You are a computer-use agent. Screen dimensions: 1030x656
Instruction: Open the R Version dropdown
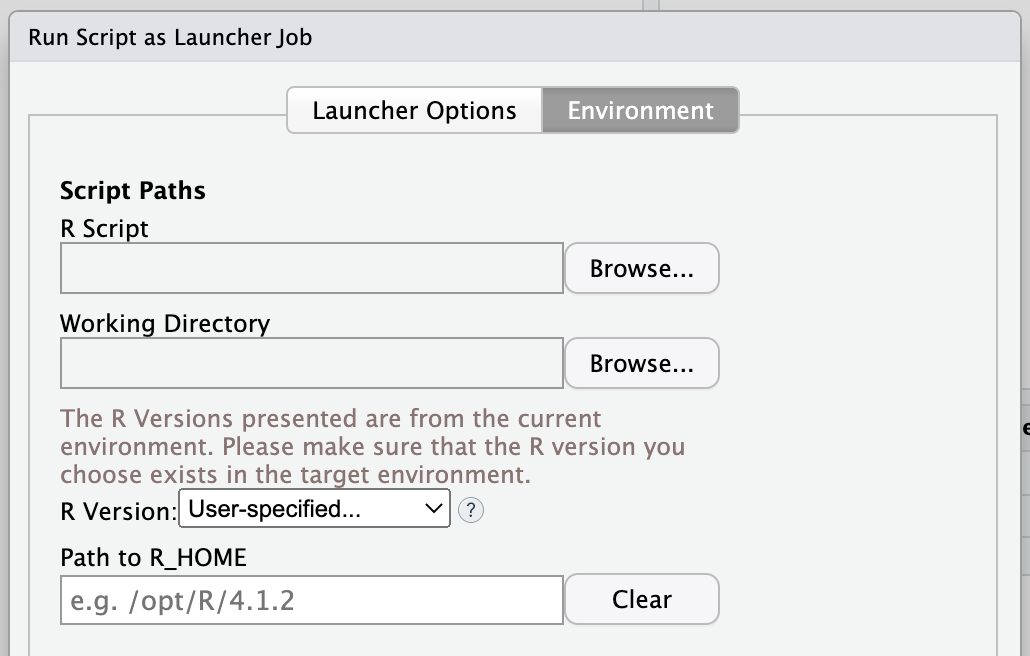click(314, 509)
